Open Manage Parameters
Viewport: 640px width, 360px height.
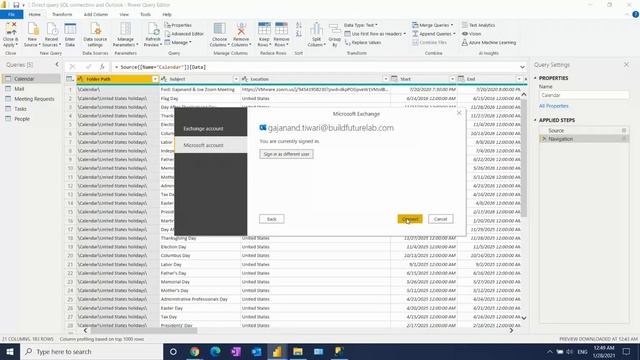(x=125, y=35)
